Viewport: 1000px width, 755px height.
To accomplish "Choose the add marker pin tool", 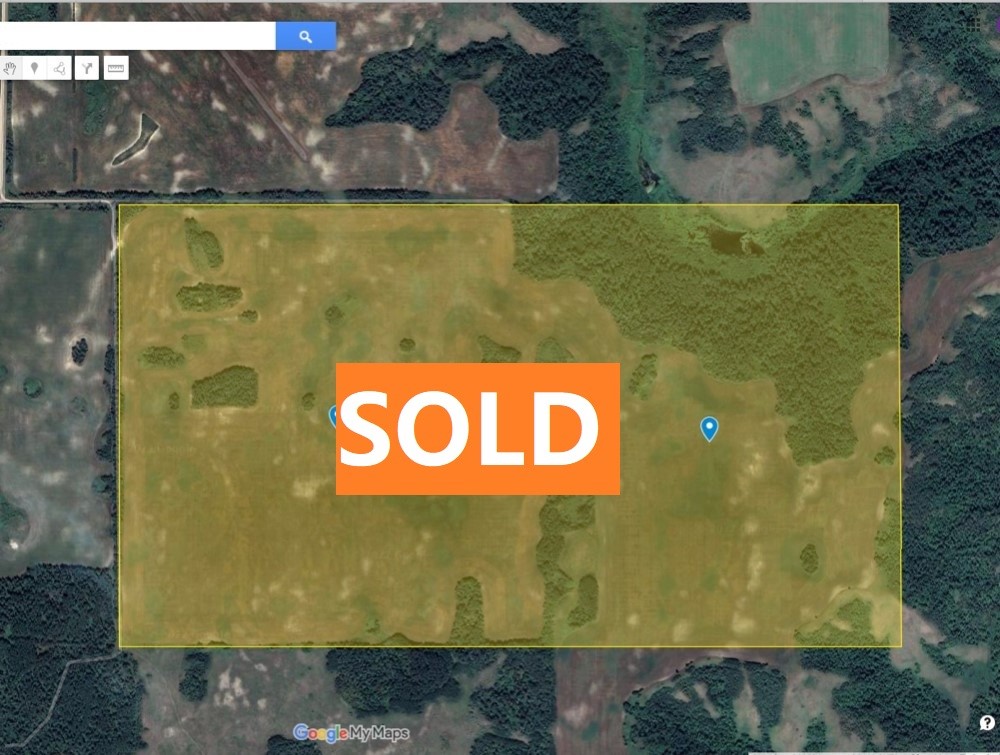I will [34, 68].
